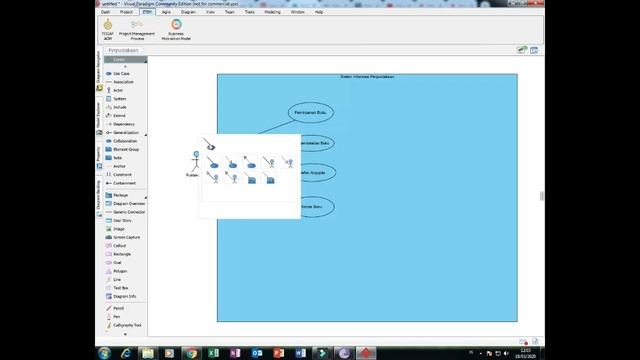
Task: Expand the Cursor tool dropdown corner
Action: point(145,61)
